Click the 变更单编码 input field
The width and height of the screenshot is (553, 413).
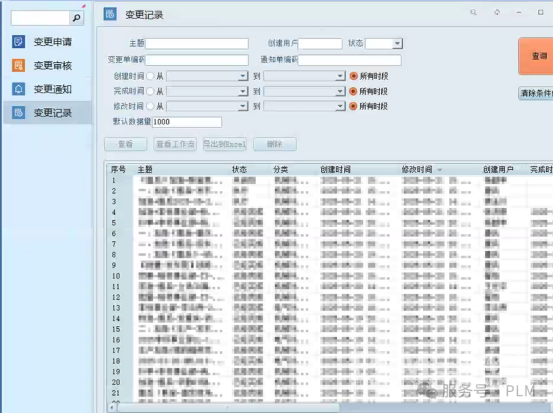[197, 60]
